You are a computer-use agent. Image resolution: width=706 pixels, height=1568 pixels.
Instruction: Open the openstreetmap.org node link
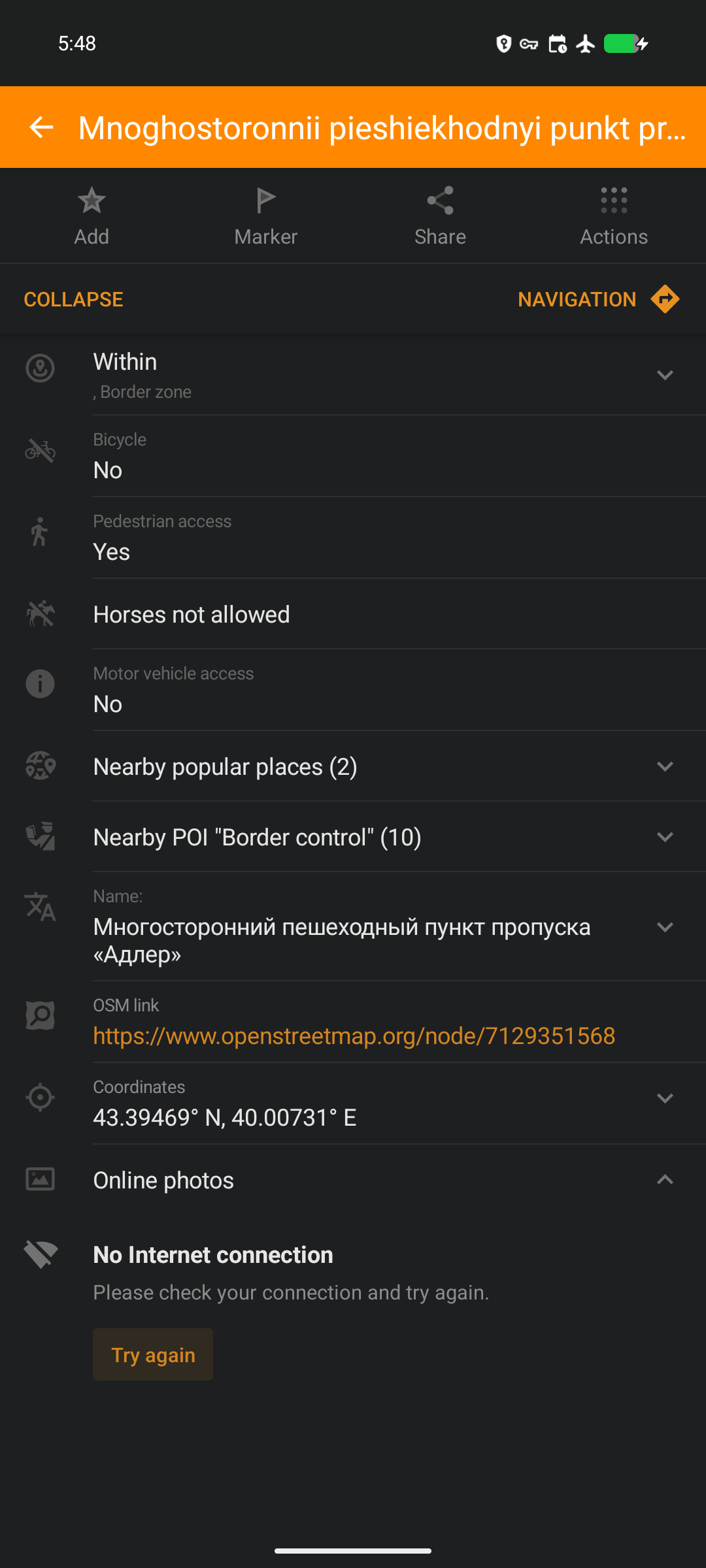tap(354, 1036)
